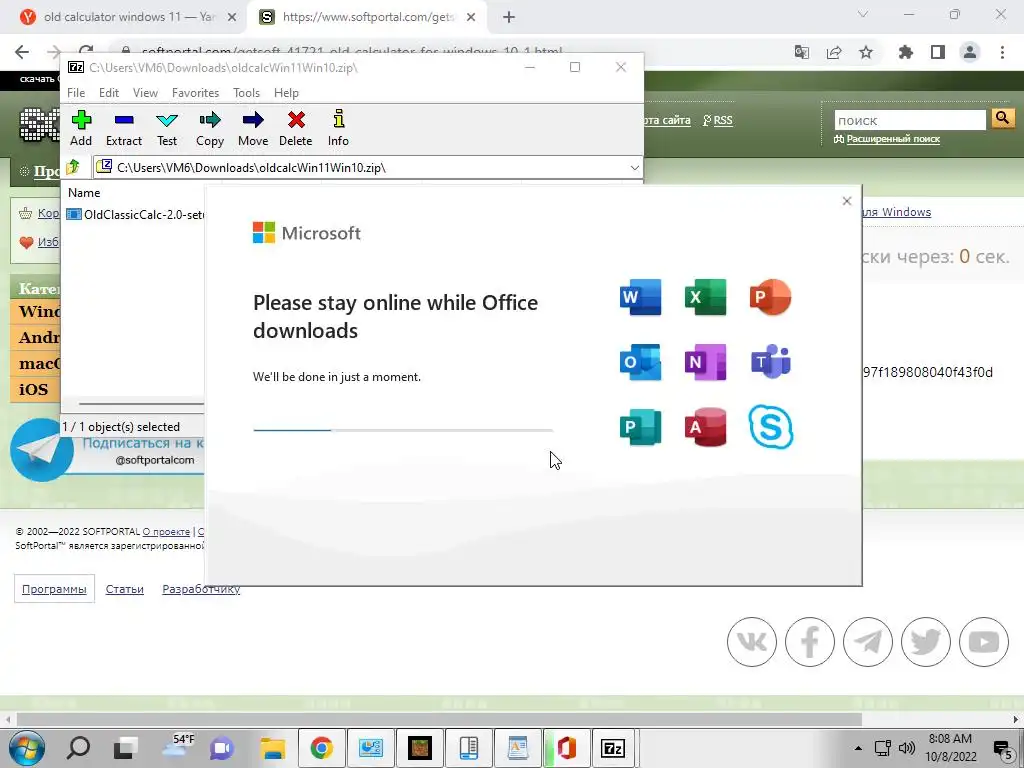This screenshot has width=1024, height=768.
Task: Click the Outlook icon in Office installer
Action: (x=640, y=362)
